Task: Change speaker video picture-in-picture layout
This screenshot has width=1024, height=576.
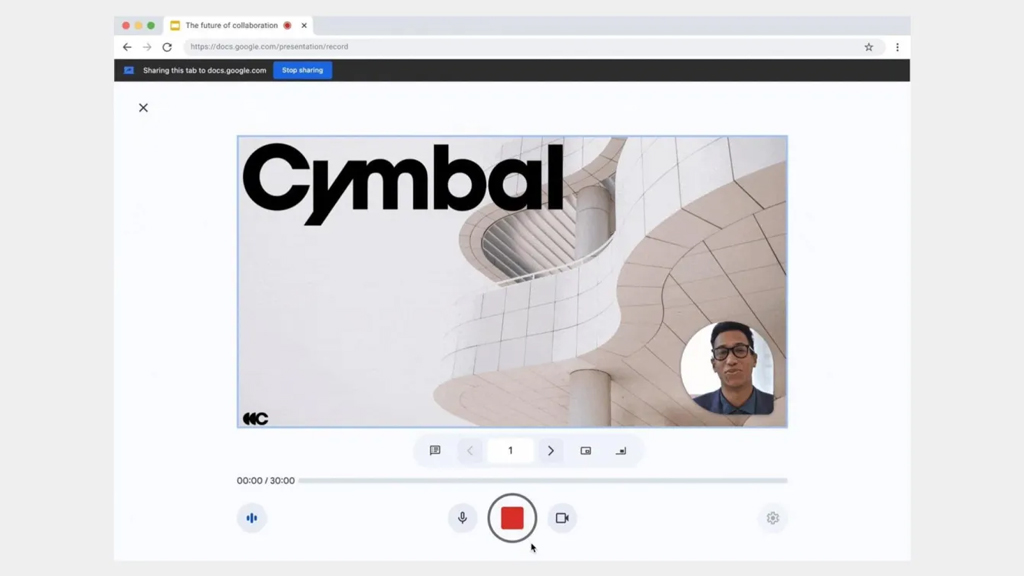Action: point(586,451)
